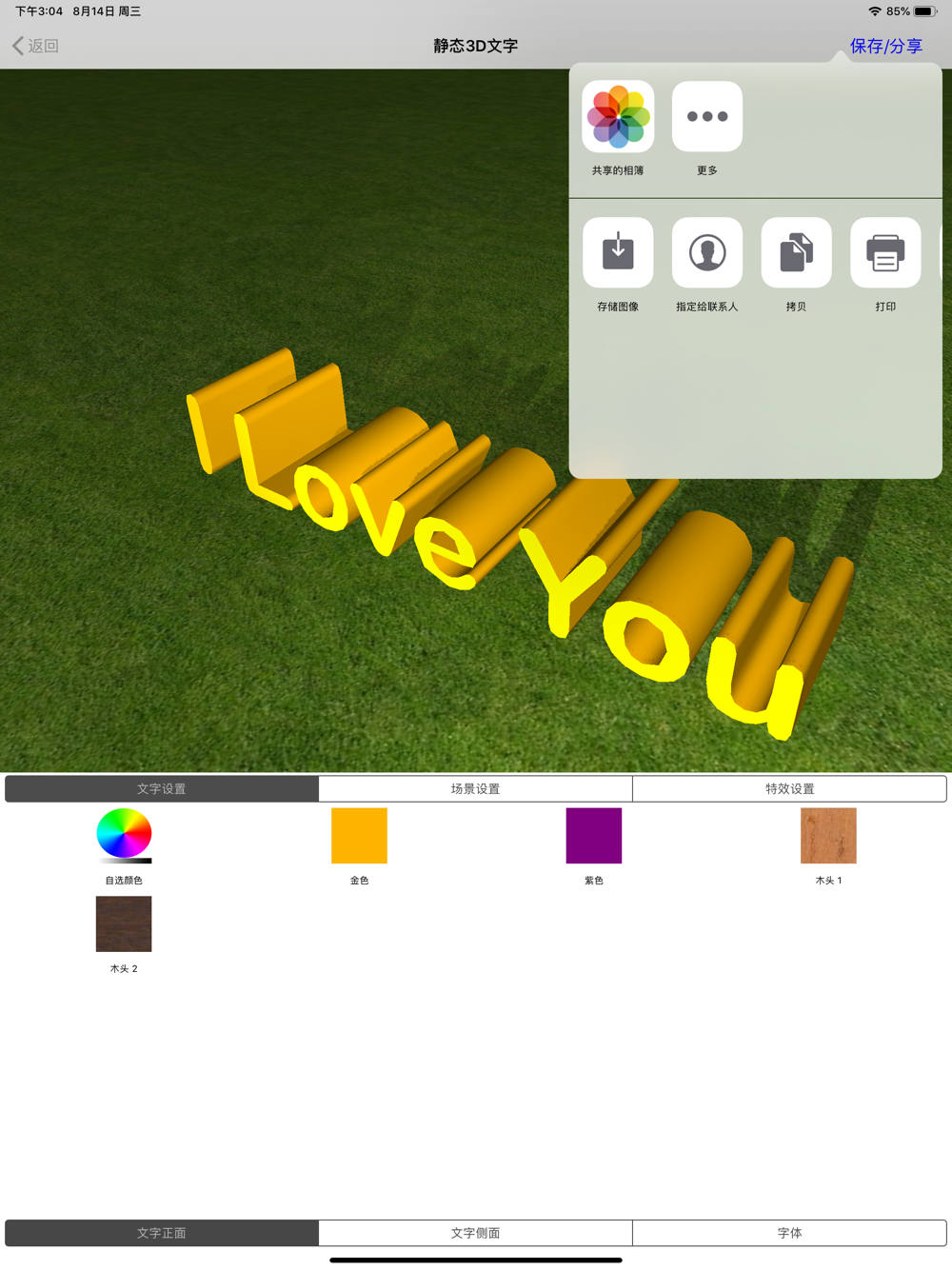952x1270 pixels.
Task: Select the 文字正面 segment
Action: [162, 1233]
